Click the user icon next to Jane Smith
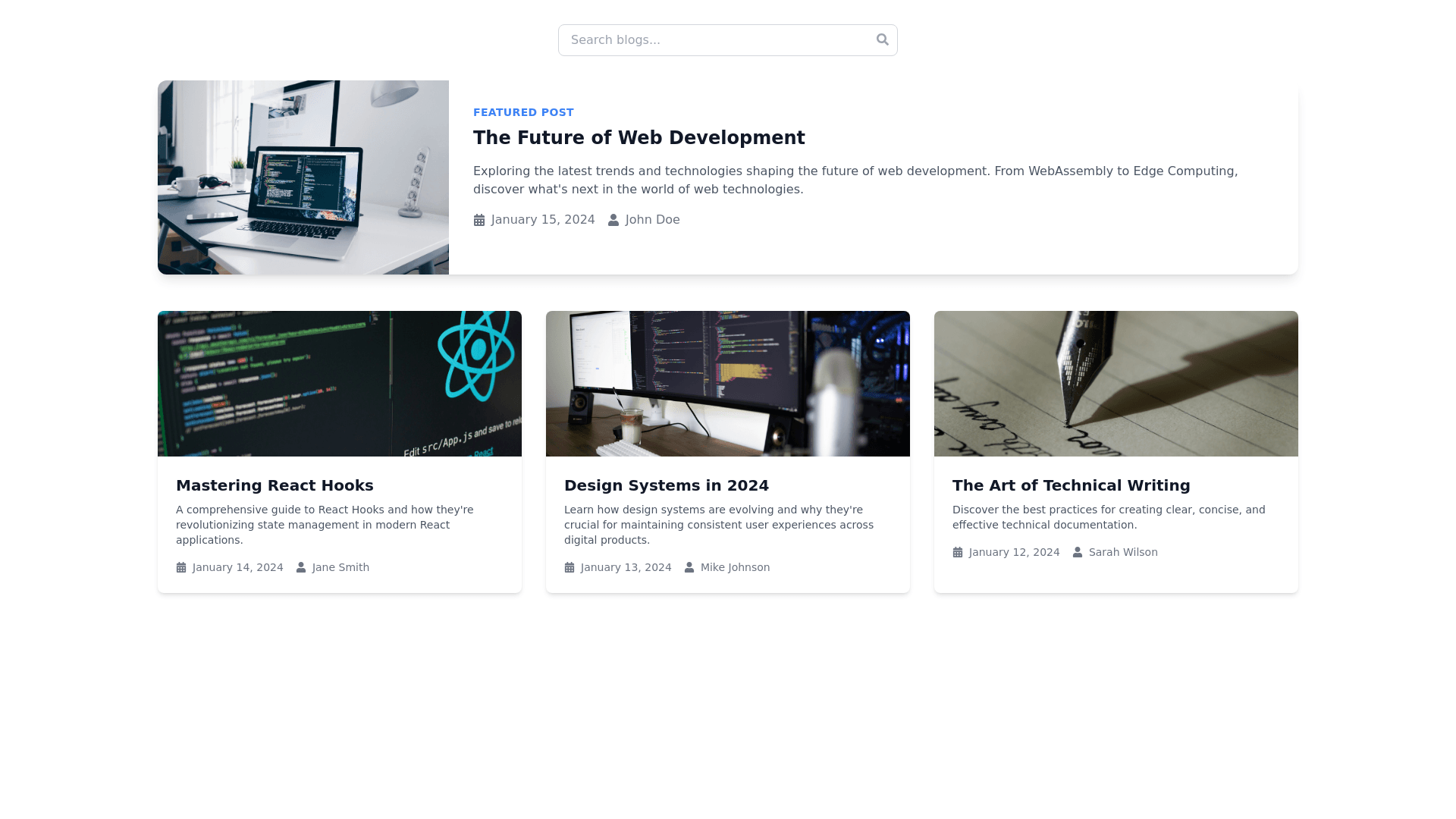The width and height of the screenshot is (1456, 819). (301, 567)
